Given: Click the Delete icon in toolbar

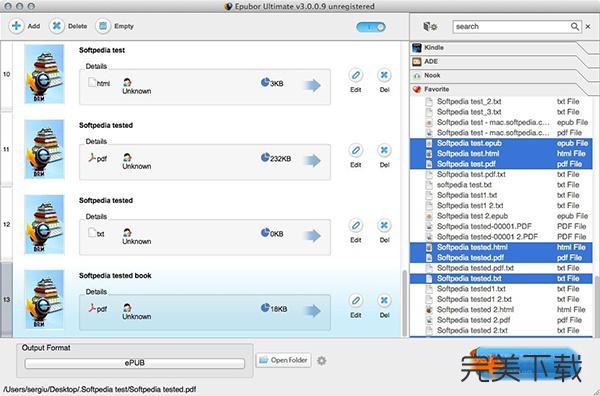Looking at the screenshot, I should pos(57,26).
